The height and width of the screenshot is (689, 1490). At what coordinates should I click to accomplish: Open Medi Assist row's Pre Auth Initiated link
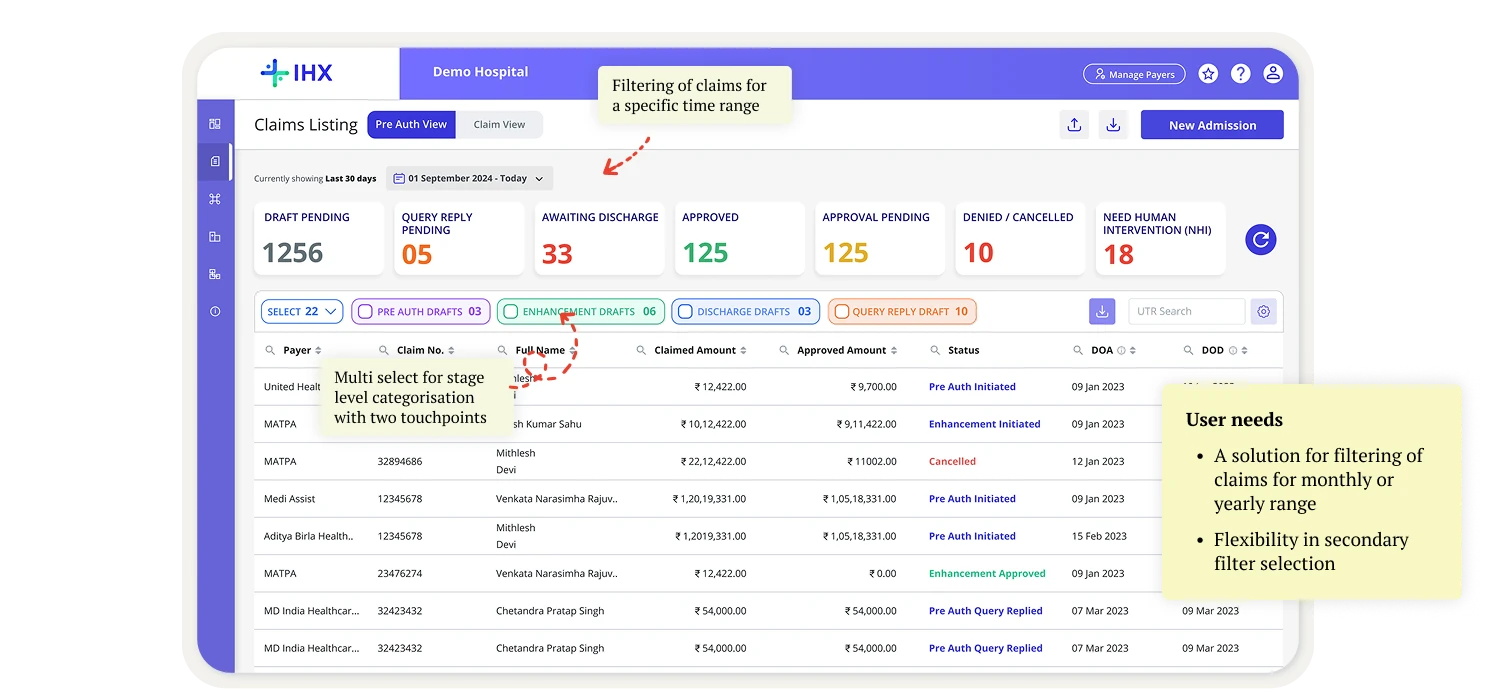pos(972,499)
